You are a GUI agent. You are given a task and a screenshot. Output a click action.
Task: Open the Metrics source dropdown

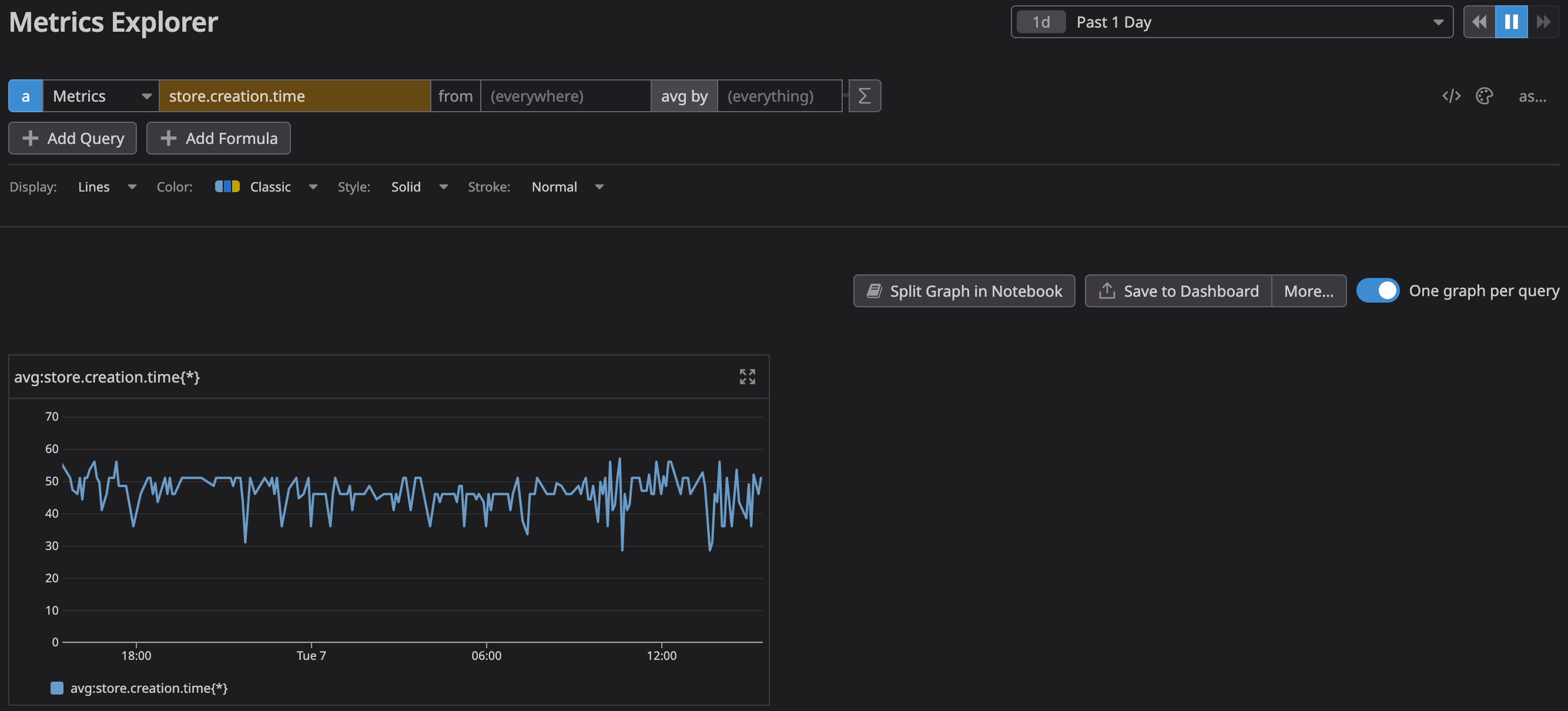point(101,96)
